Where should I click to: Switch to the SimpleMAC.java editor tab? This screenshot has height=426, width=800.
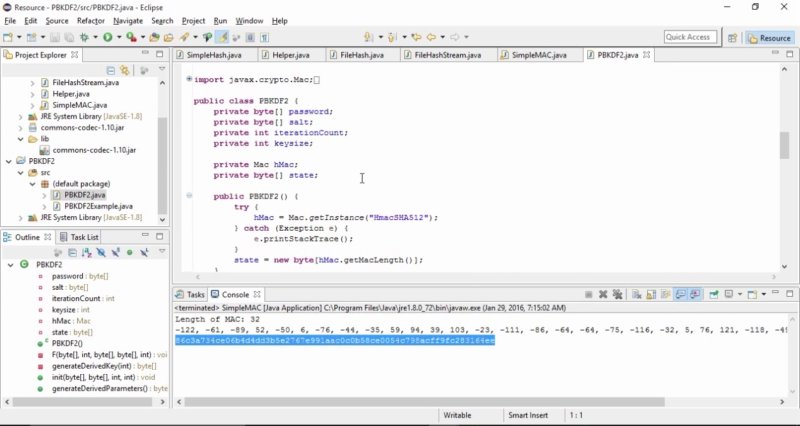(x=539, y=55)
